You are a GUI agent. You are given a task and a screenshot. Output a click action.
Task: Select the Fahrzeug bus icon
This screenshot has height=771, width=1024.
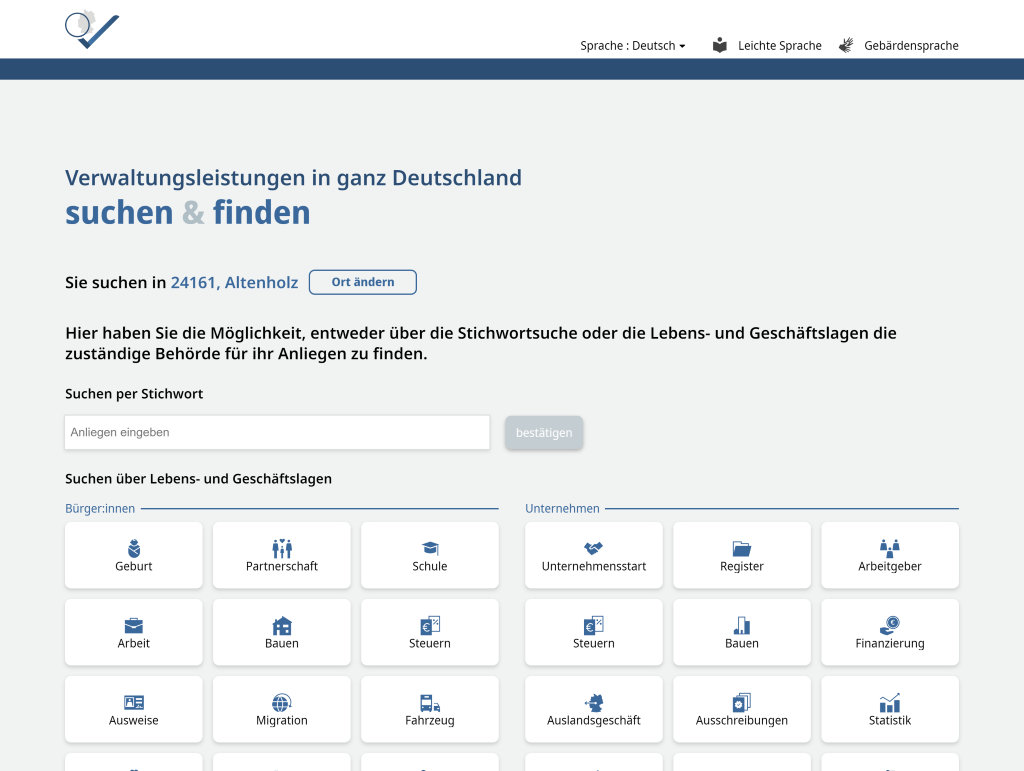(x=430, y=702)
